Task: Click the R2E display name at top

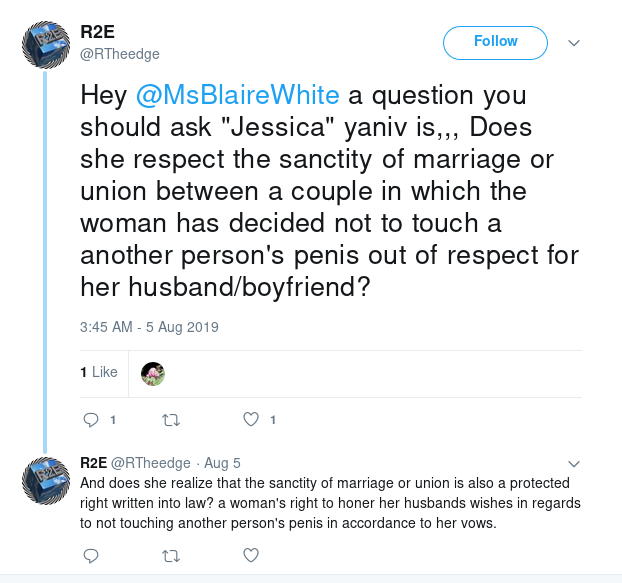Action: (98, 32)
